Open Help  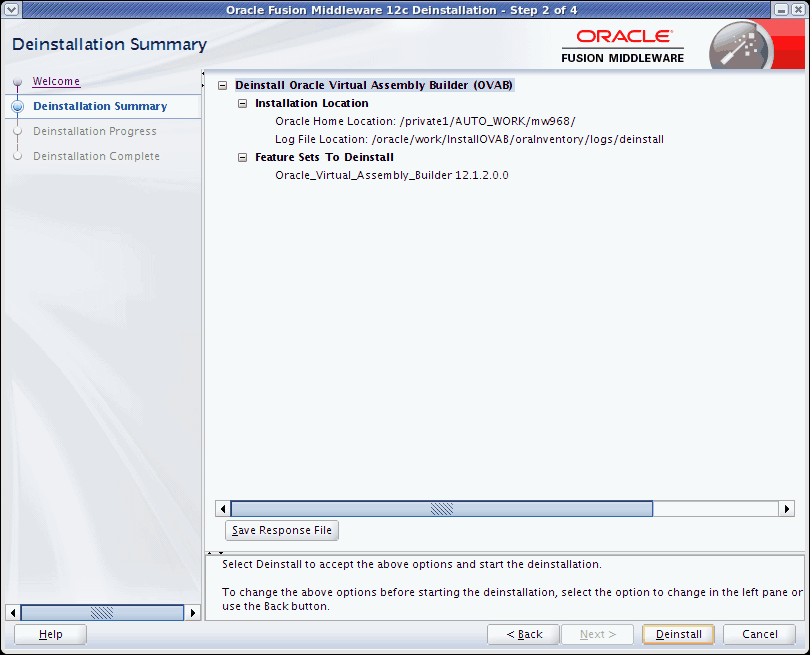pos(50,634)
